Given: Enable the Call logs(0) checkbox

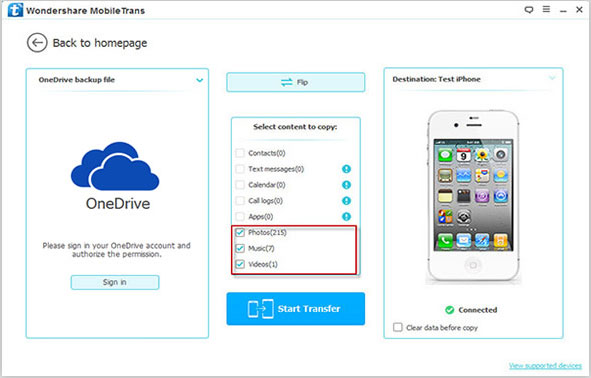Looking at the screenshot, I should 240,200.
